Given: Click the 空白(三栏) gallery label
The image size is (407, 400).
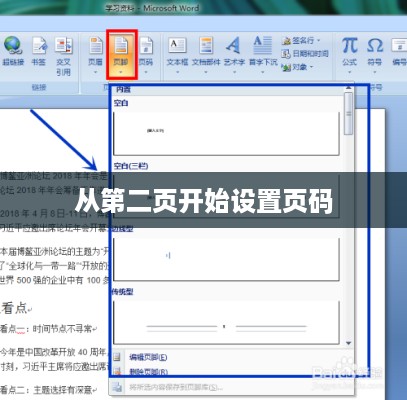Looking at the screenshot, I should coord(131,166).
